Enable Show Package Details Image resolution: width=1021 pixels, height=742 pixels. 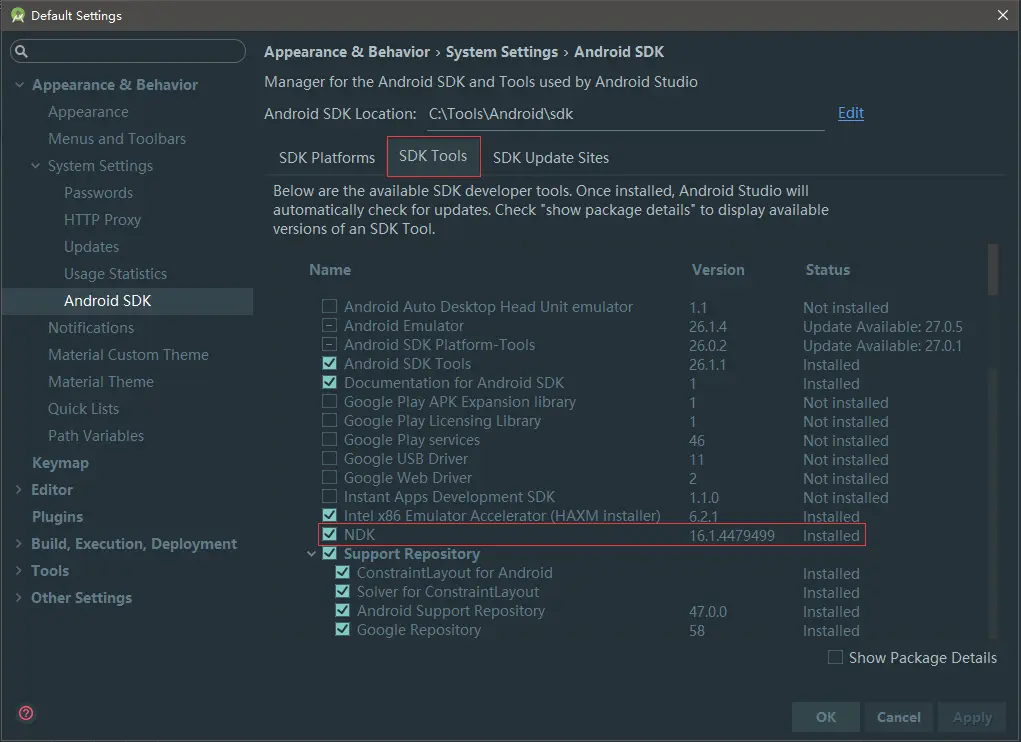835,657
